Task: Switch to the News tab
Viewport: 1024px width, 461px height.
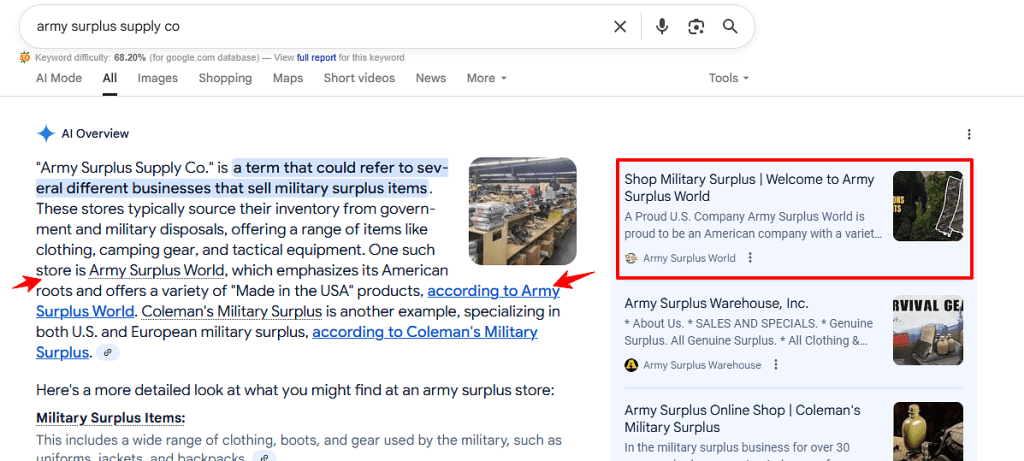Action: click(431, 78)
